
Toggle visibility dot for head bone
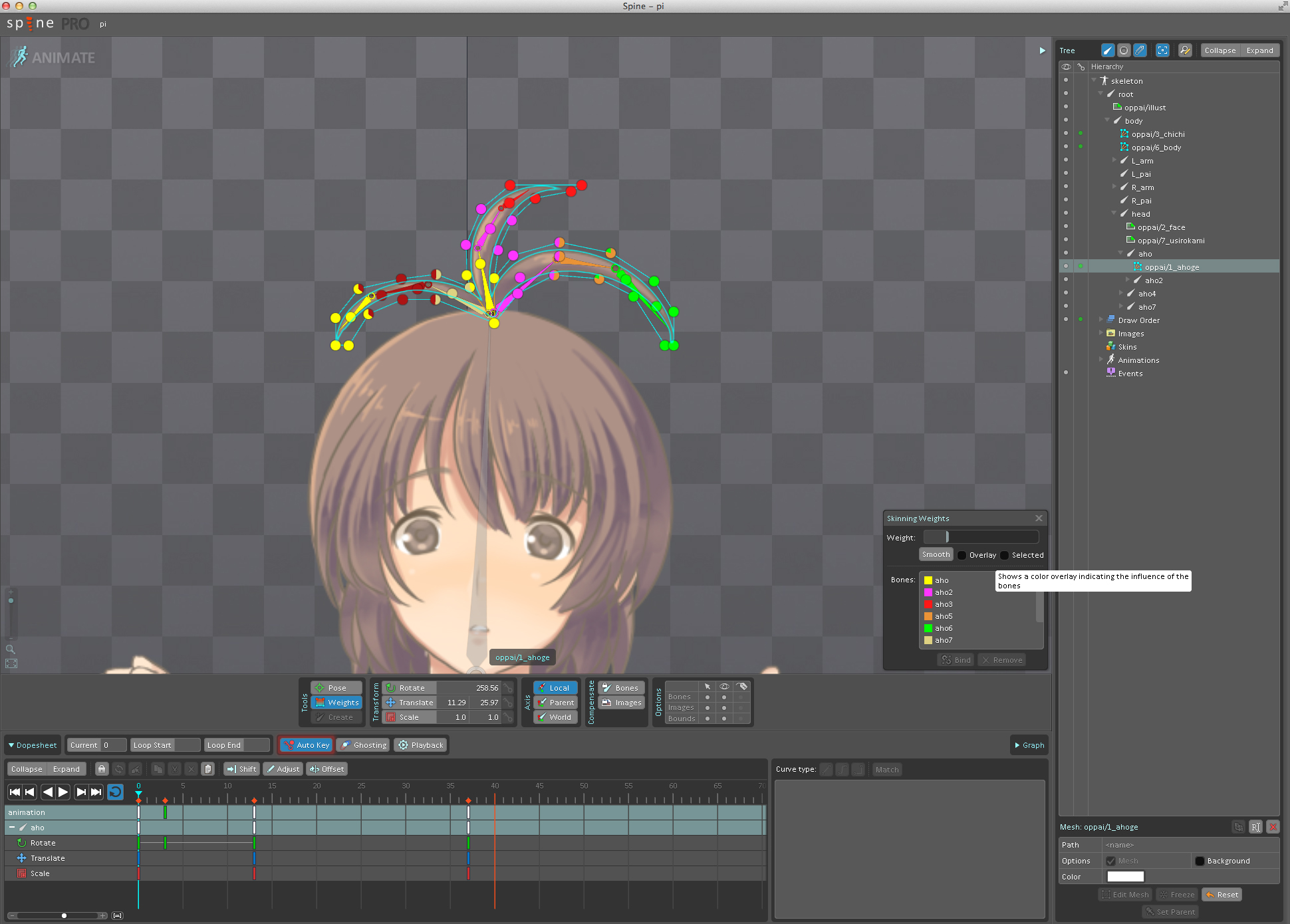tap(1066, 213)
